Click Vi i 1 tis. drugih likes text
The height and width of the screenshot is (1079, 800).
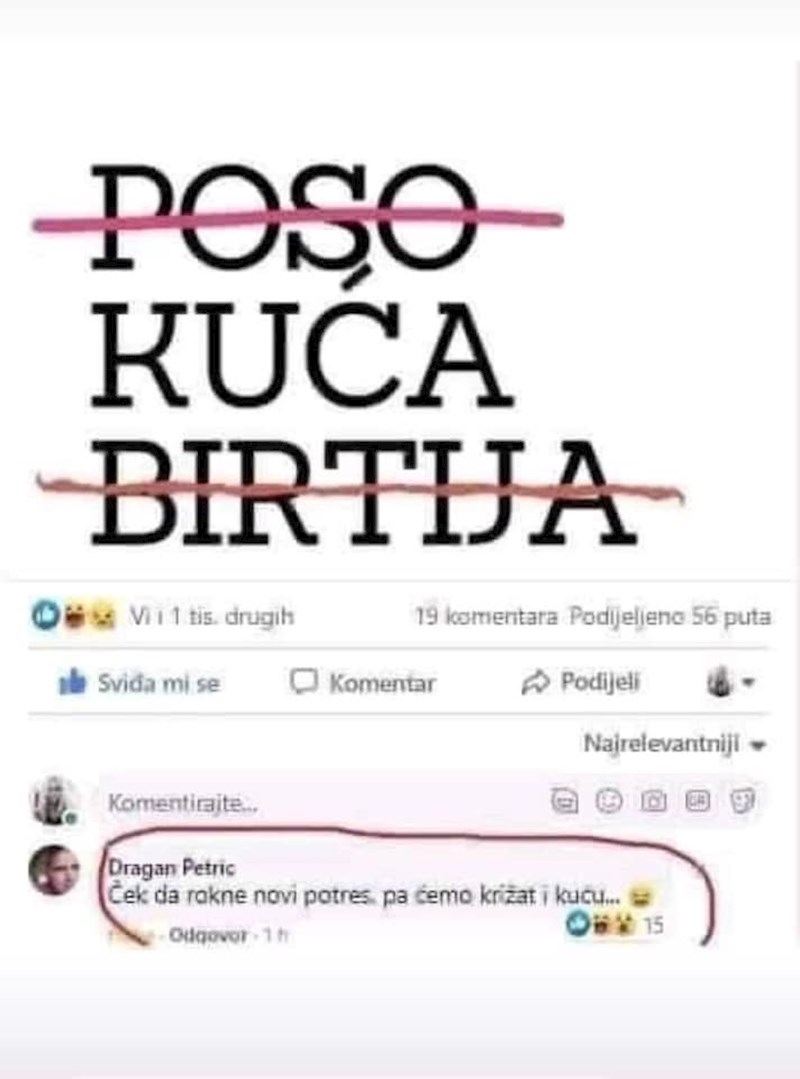211,616
